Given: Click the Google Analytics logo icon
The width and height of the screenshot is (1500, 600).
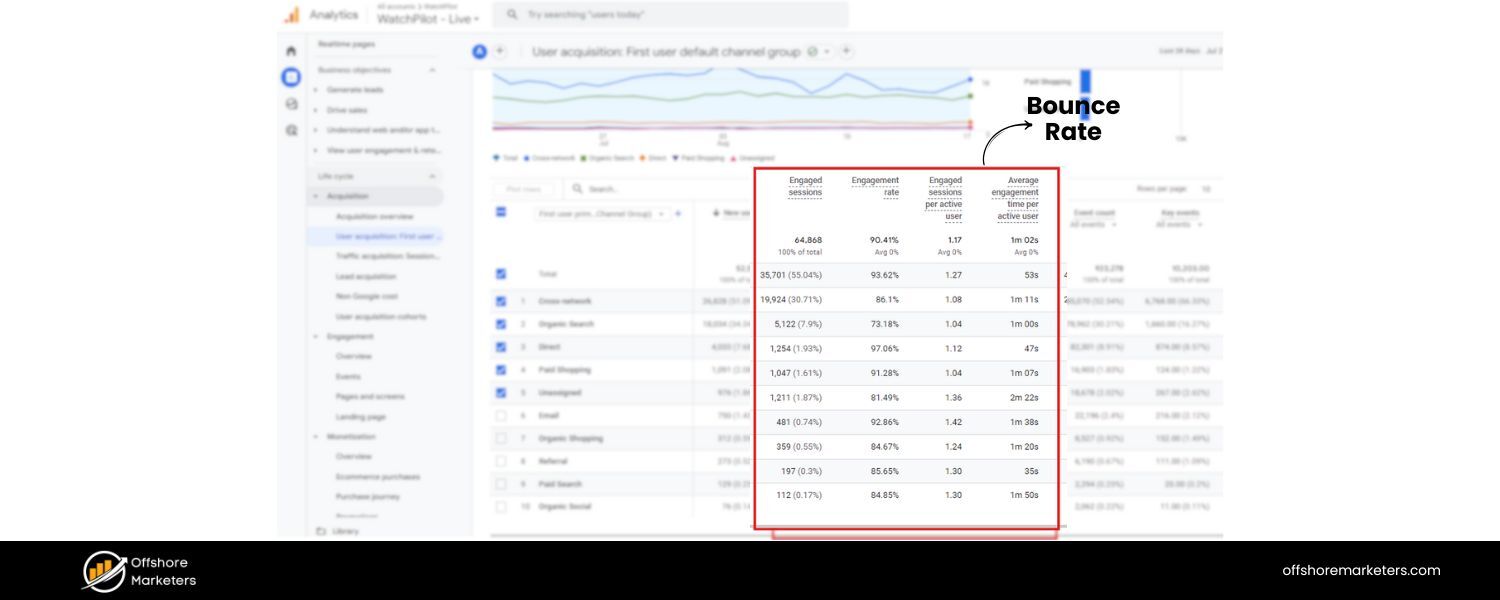Looking at the screenshot, I should pyautogui.click(x=292, y=15).
